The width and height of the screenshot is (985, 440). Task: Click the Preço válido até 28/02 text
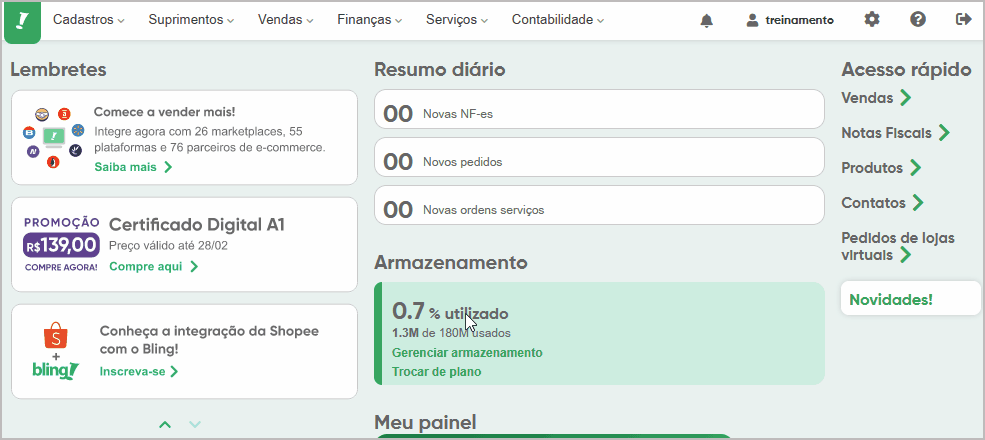pos(168,245)
